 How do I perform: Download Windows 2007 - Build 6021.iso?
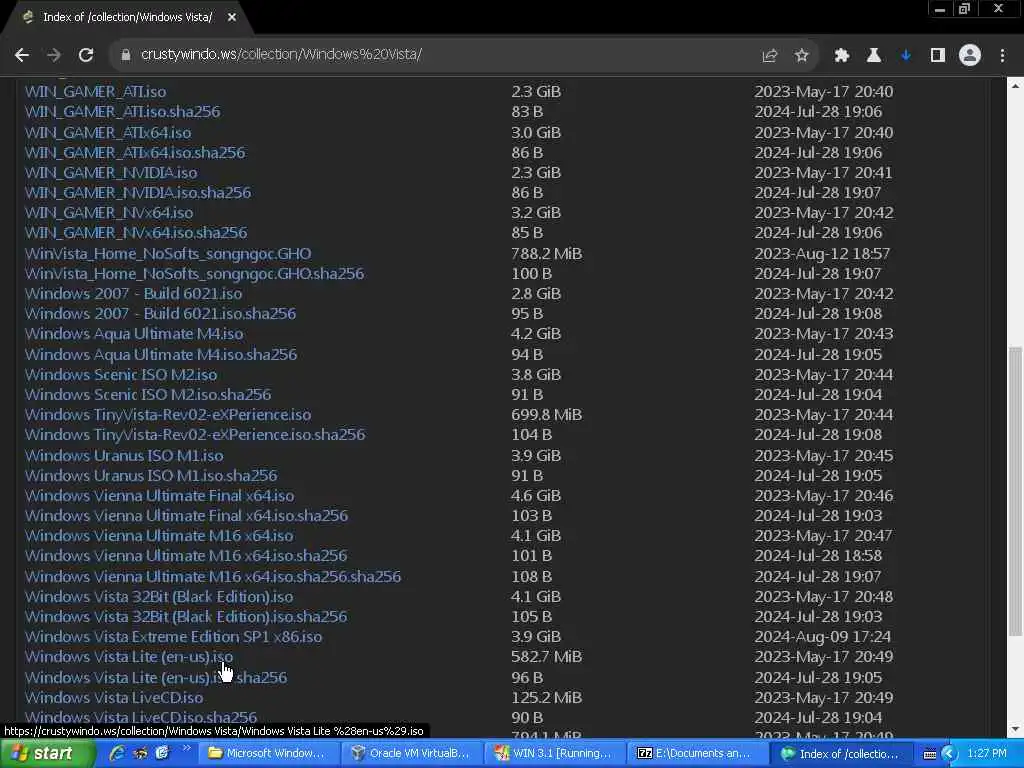[x=133, y=294]
